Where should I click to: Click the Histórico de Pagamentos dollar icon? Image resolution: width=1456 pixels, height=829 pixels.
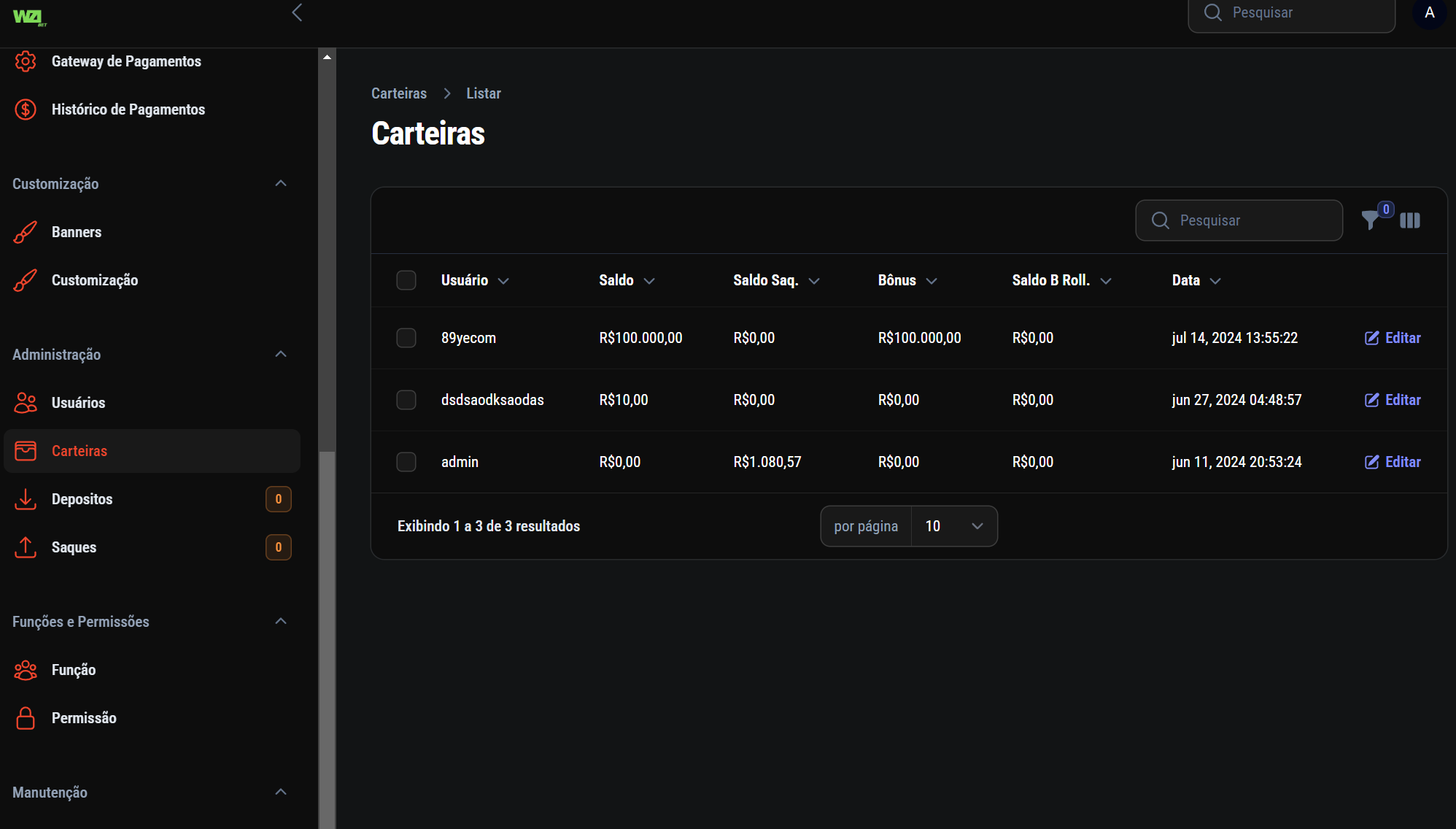point(26,109)
